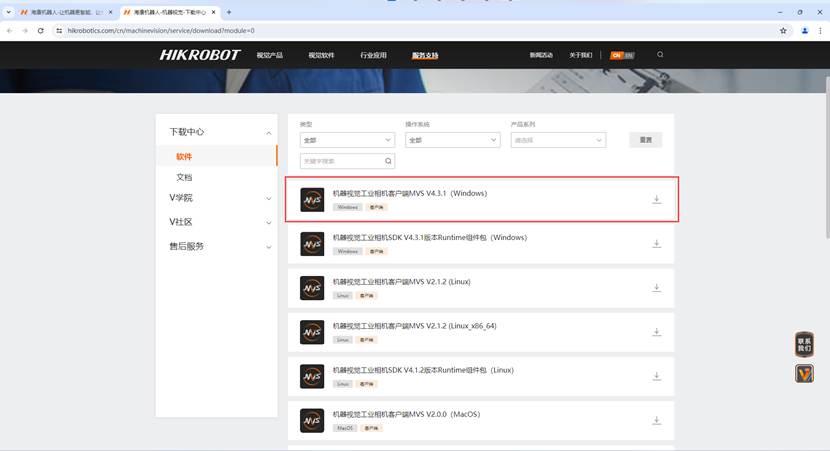Open the browser profile icon
Viewport: 830px width, 451px height.
[x=805, y=31]
